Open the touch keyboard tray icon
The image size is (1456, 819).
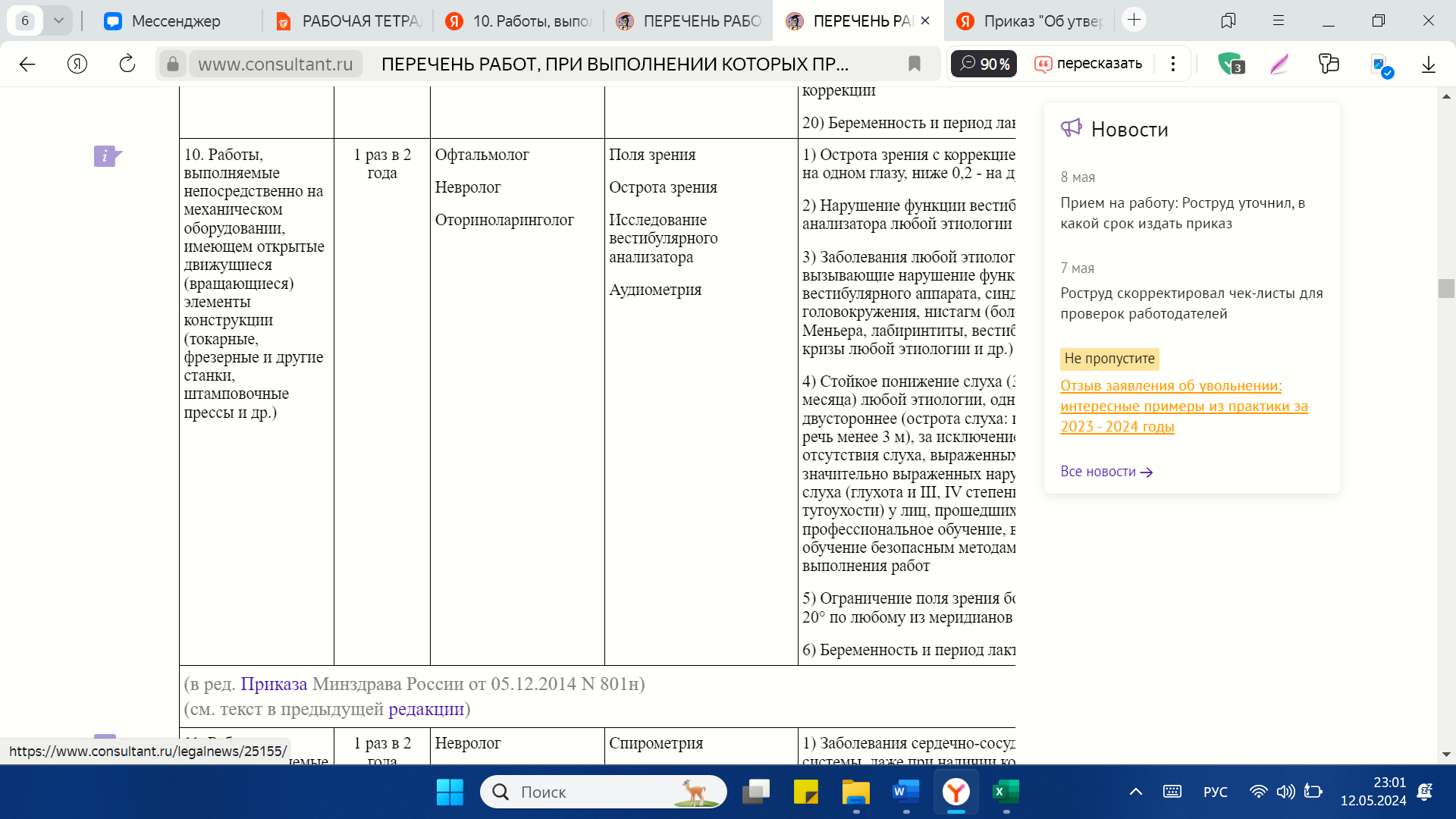click(x=1172, y=792)
